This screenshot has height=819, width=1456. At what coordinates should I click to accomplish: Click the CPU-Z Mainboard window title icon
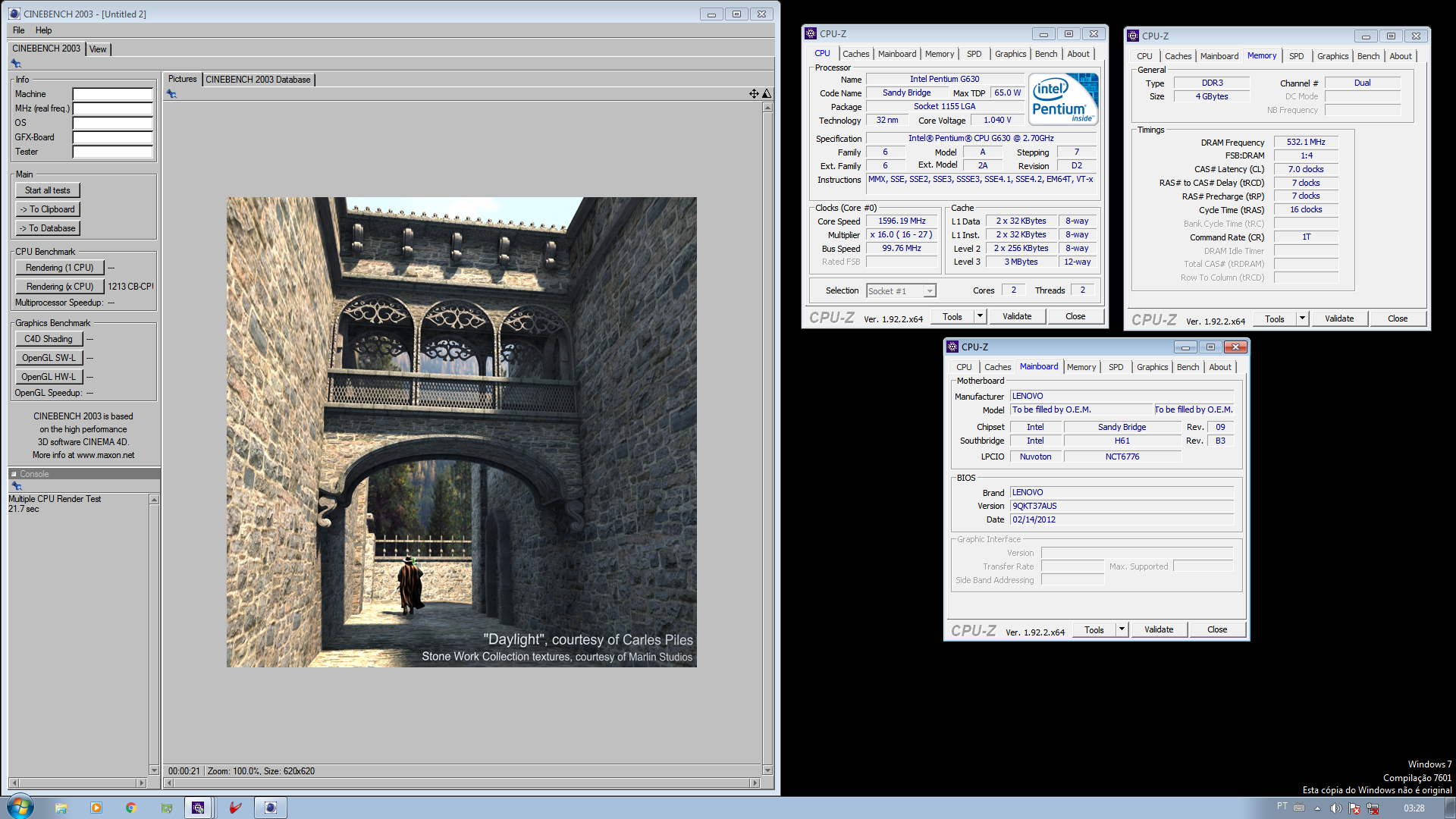(952, 347)
